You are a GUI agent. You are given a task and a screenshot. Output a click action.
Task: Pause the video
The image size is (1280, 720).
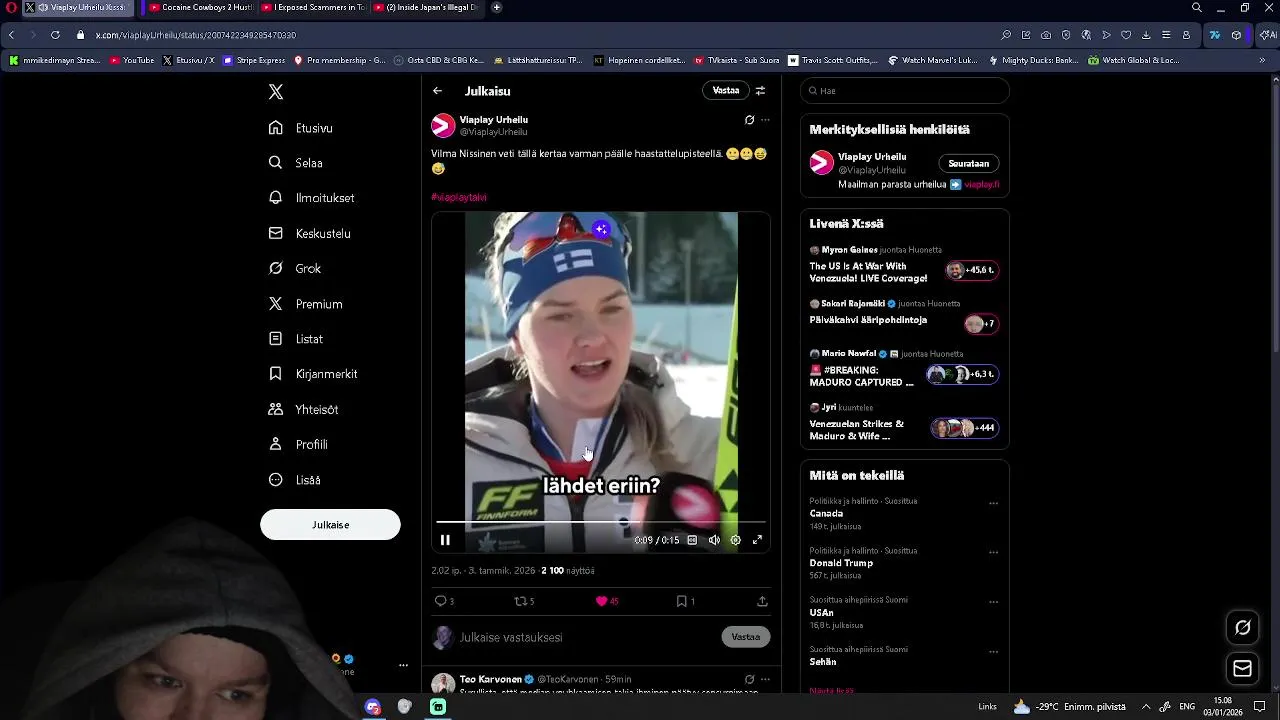tap(445, 540)
